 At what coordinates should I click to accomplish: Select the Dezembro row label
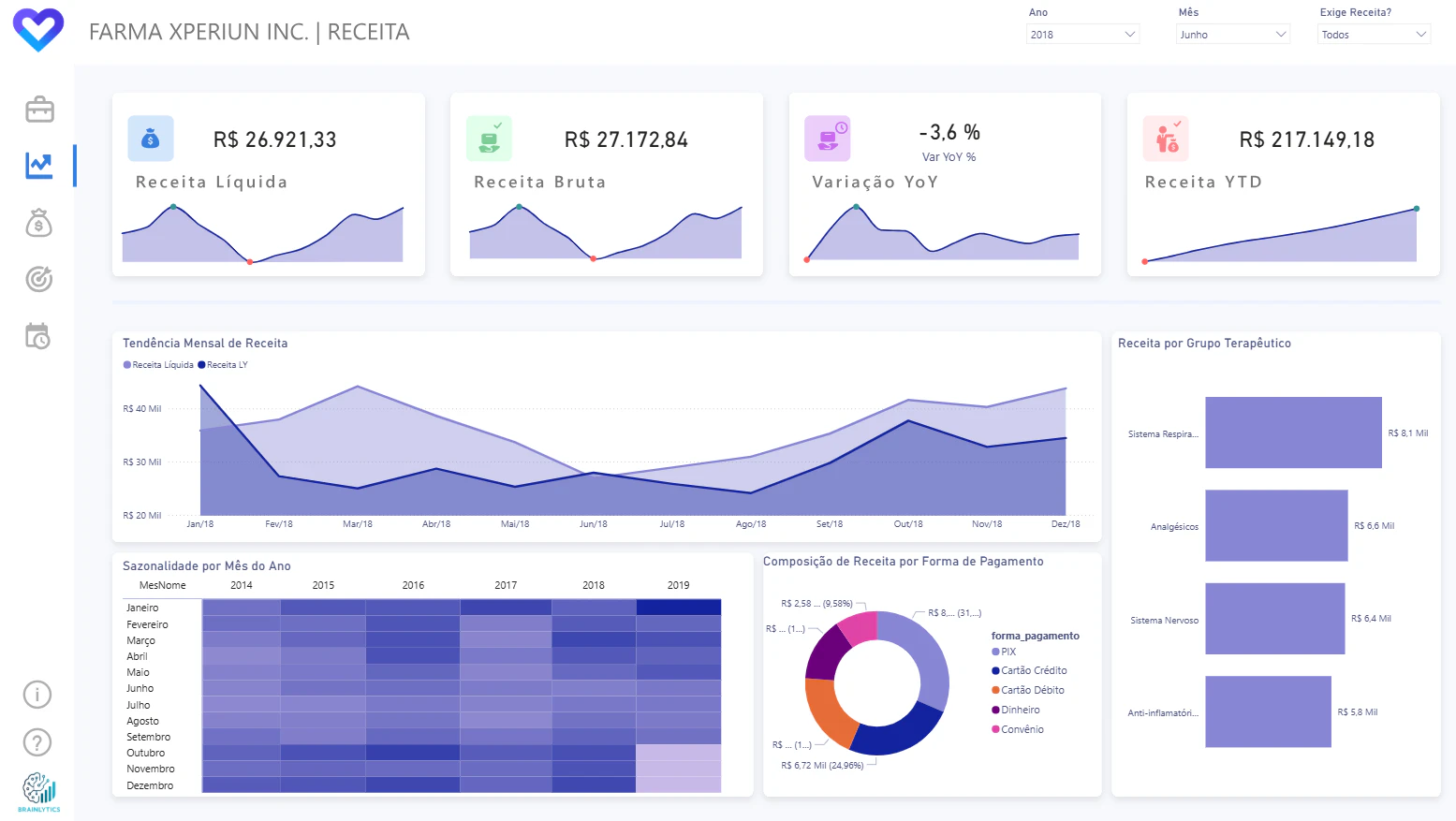150,785
